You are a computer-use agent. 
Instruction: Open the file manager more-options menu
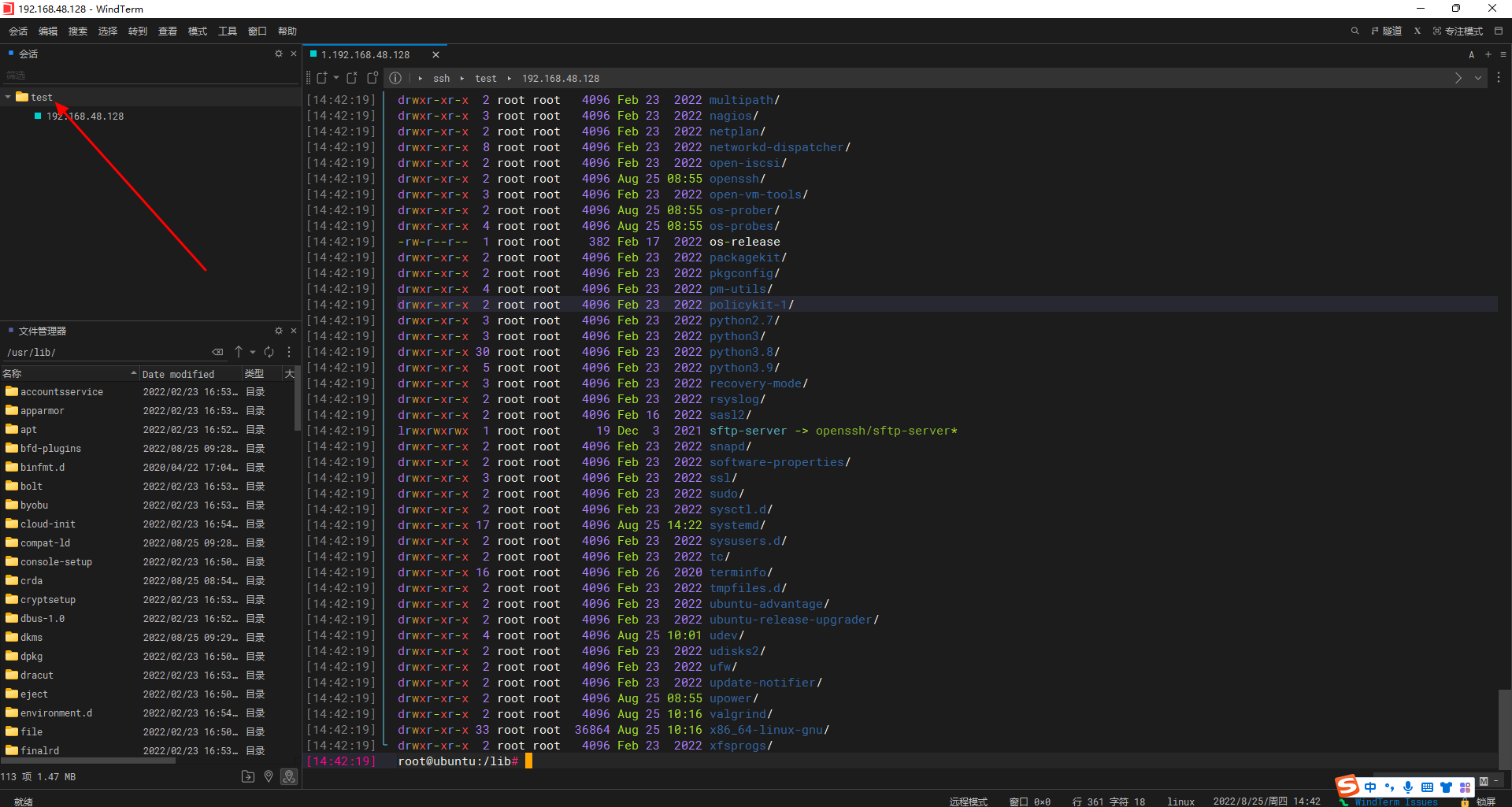(x=289, y=352)
